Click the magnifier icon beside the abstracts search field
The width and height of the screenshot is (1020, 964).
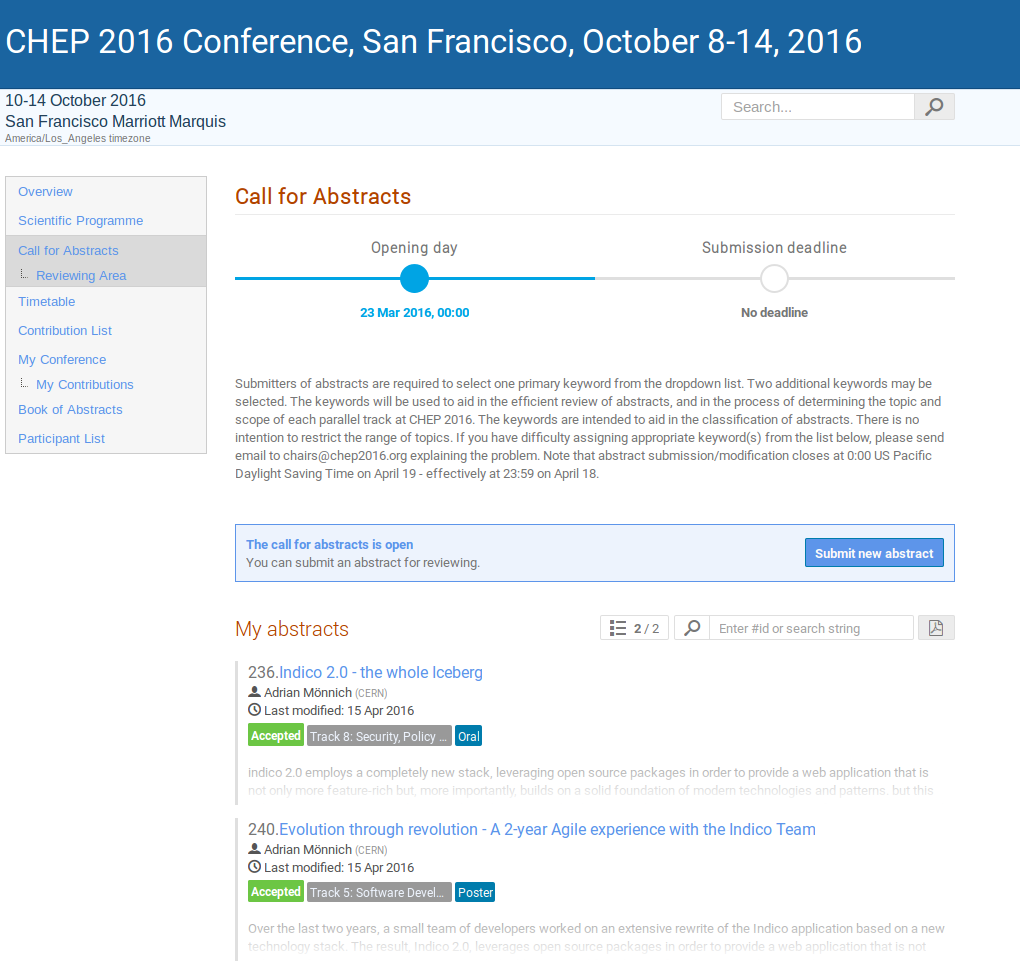692,628
